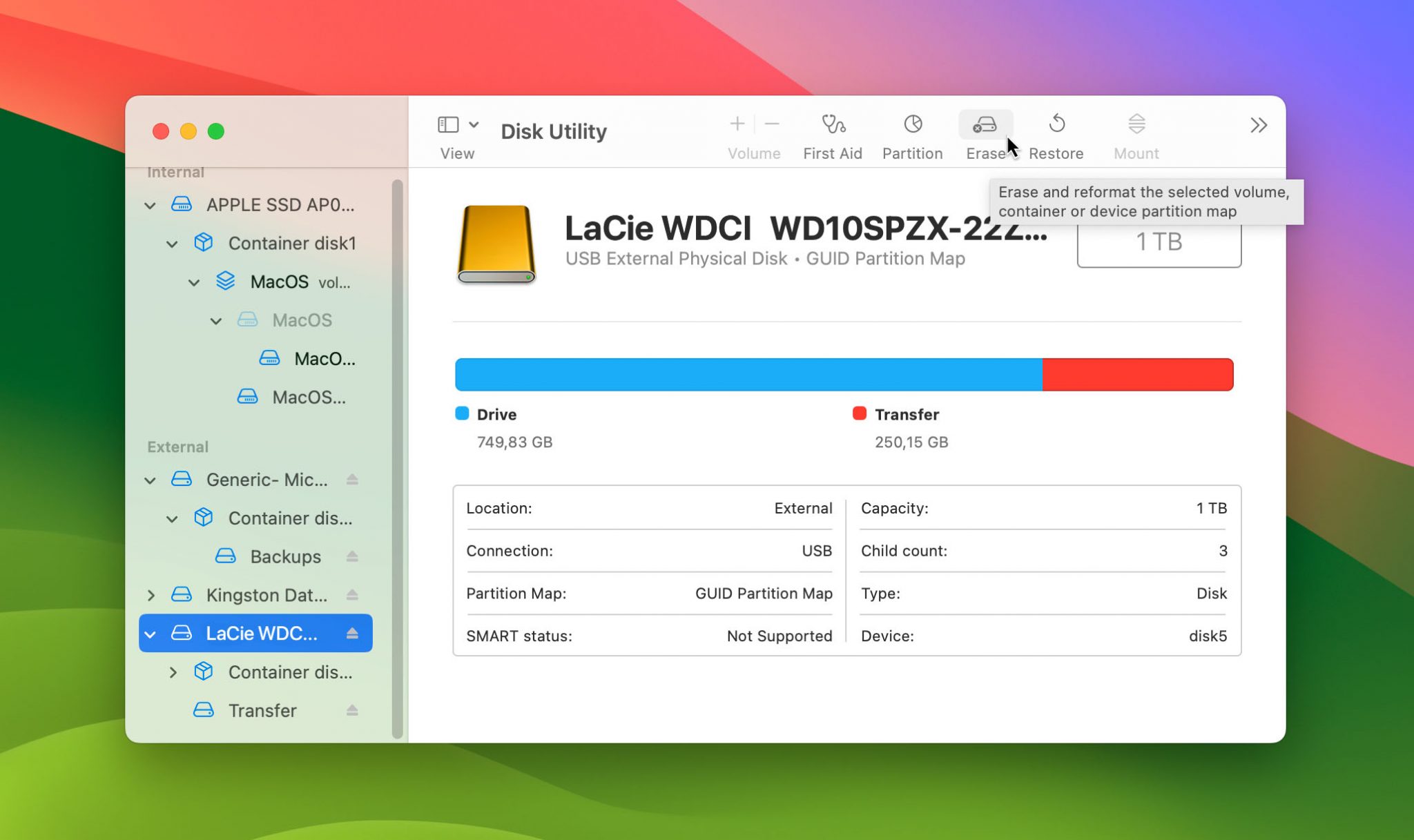Click the remove volume minus icon

click(772, 124)
